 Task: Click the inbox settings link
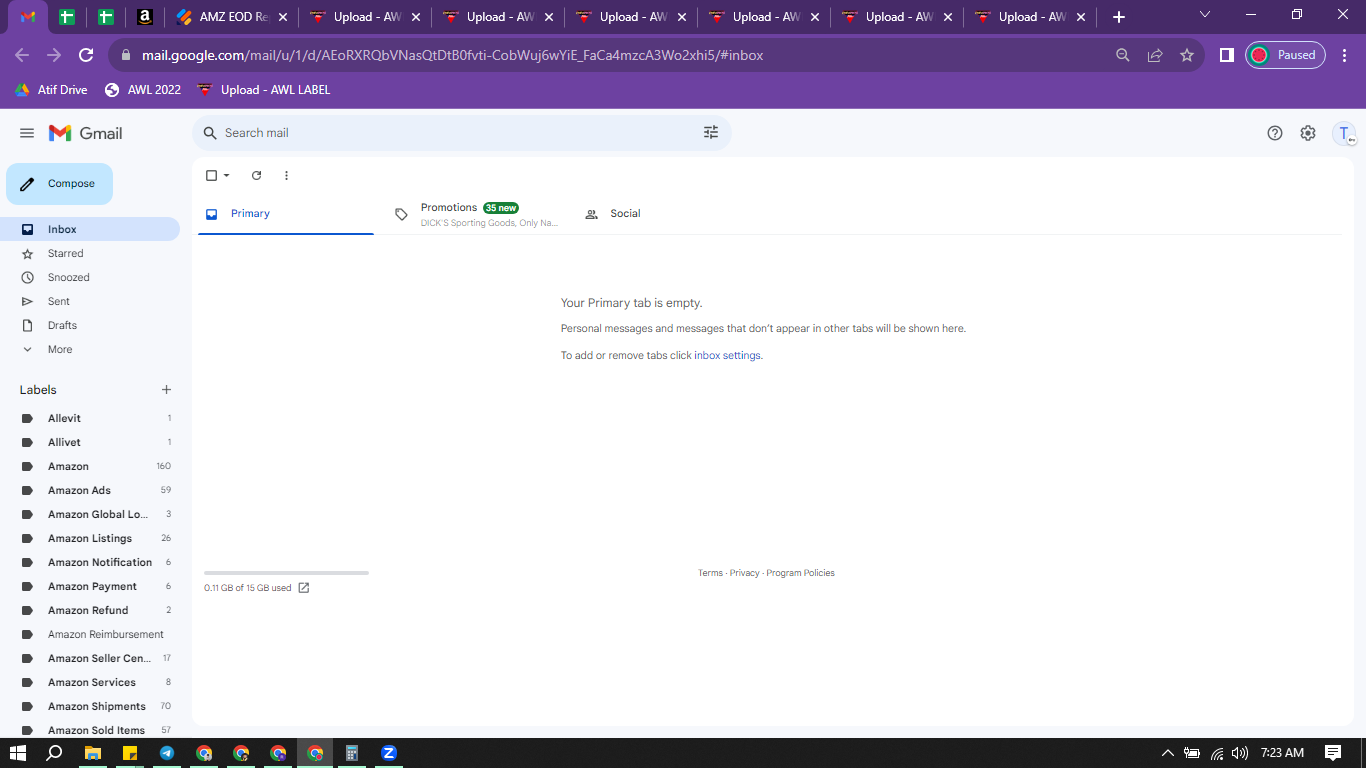[728, 355]
